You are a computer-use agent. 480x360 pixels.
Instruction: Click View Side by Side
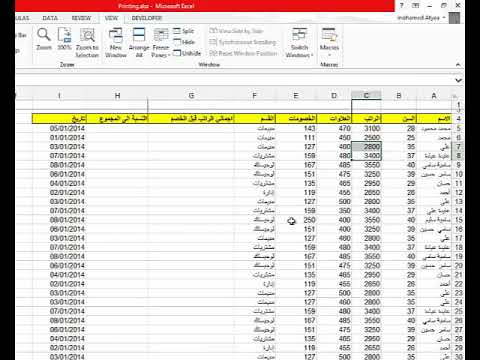[236, 31]
